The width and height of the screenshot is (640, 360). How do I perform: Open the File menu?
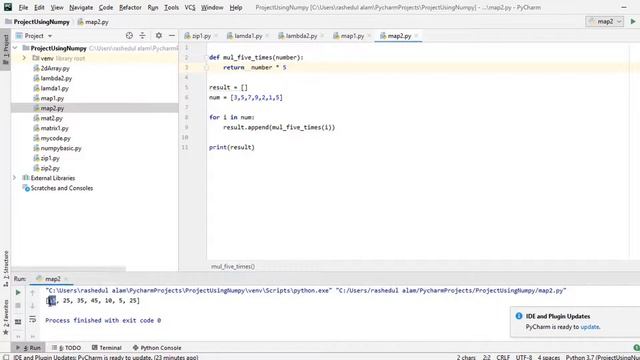click(23, 7)
